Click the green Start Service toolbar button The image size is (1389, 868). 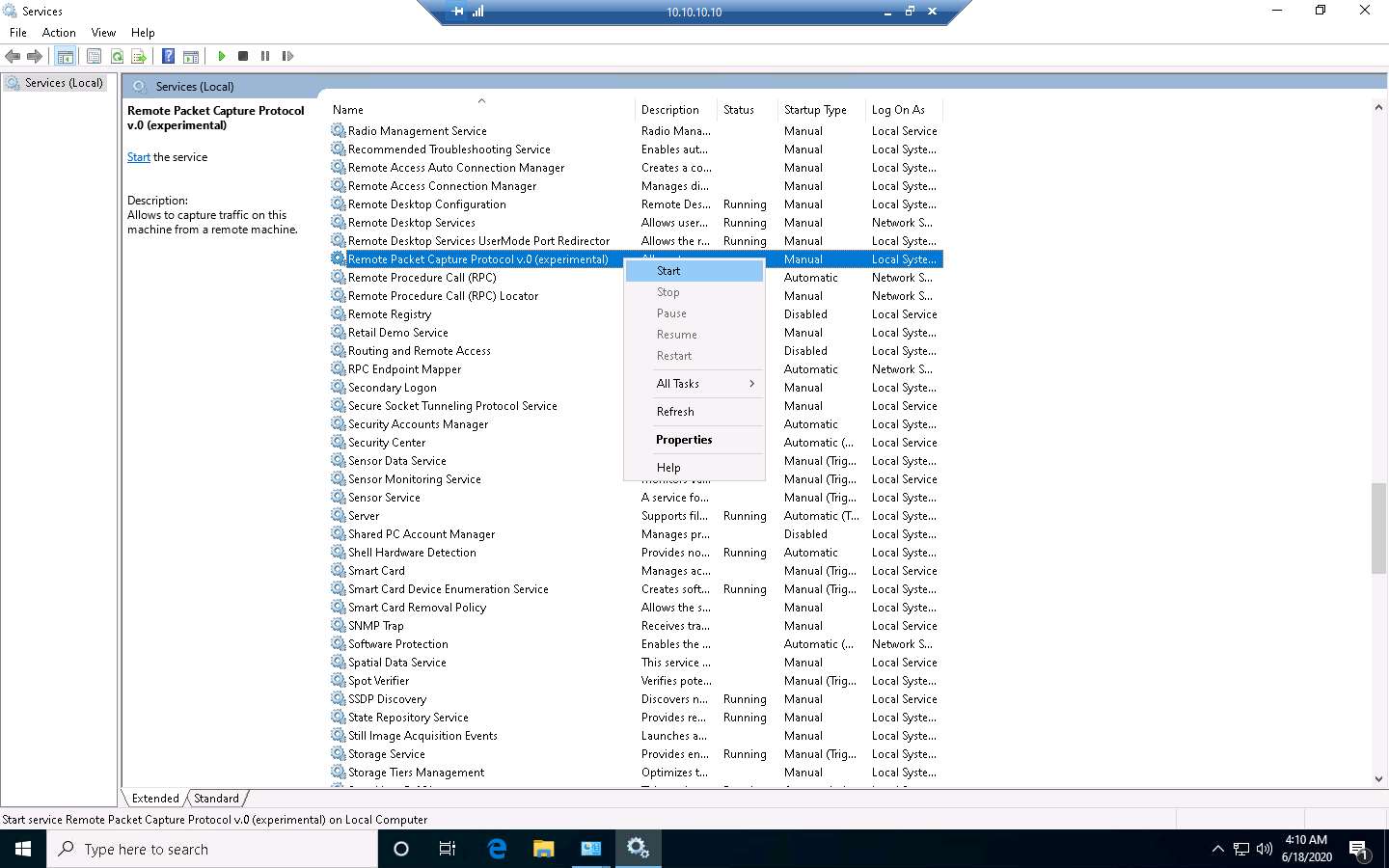(222, 56)
